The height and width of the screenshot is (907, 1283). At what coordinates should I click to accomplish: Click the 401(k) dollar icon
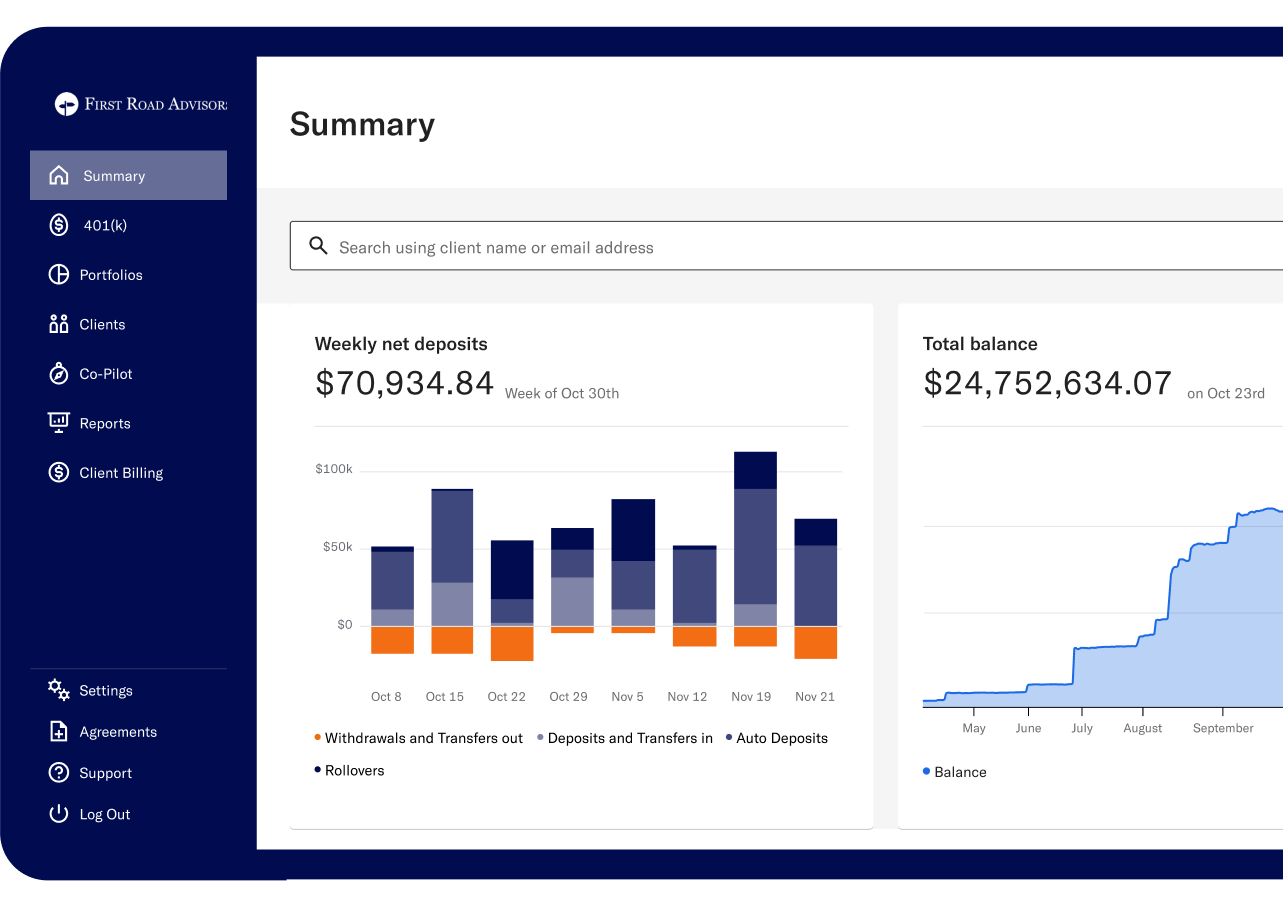click(59, 225)
